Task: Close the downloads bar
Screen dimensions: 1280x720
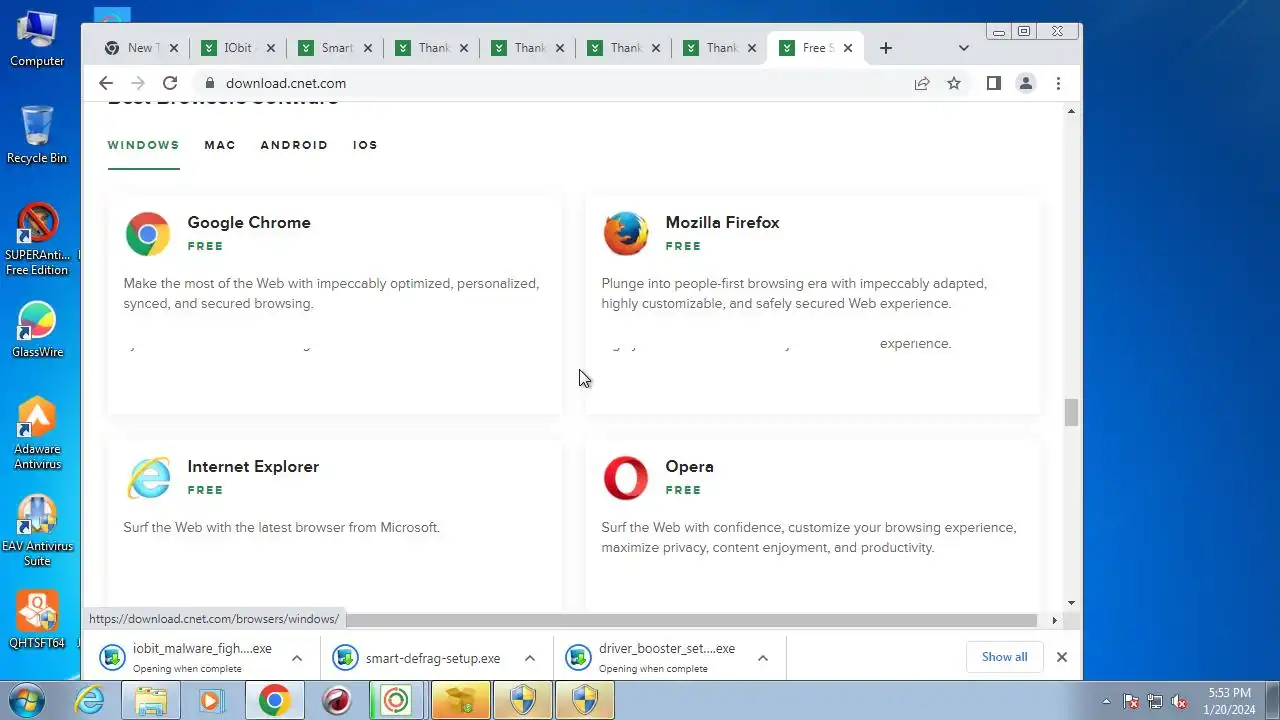Action: [x=1062, y=657]
